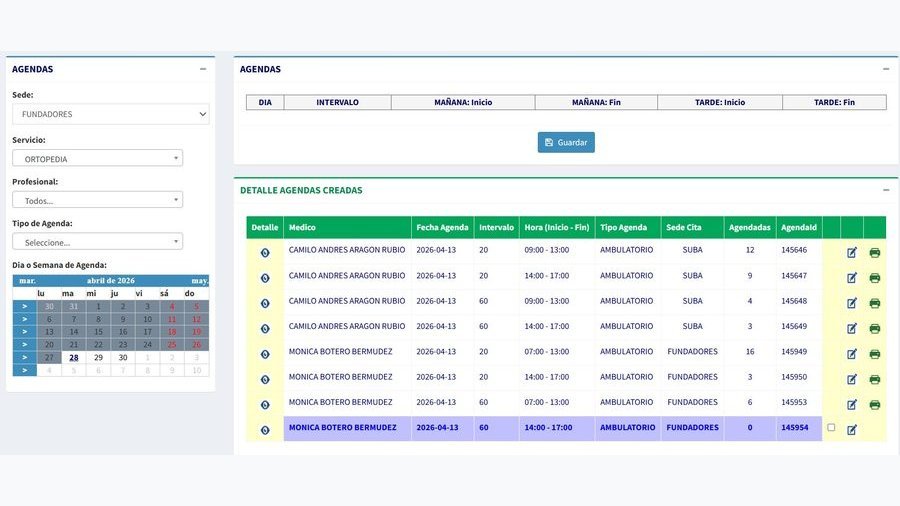Edit agenda 145648 with pencil icon
The width and height of the screenshot is (900, 506).
tap(852, 303)
